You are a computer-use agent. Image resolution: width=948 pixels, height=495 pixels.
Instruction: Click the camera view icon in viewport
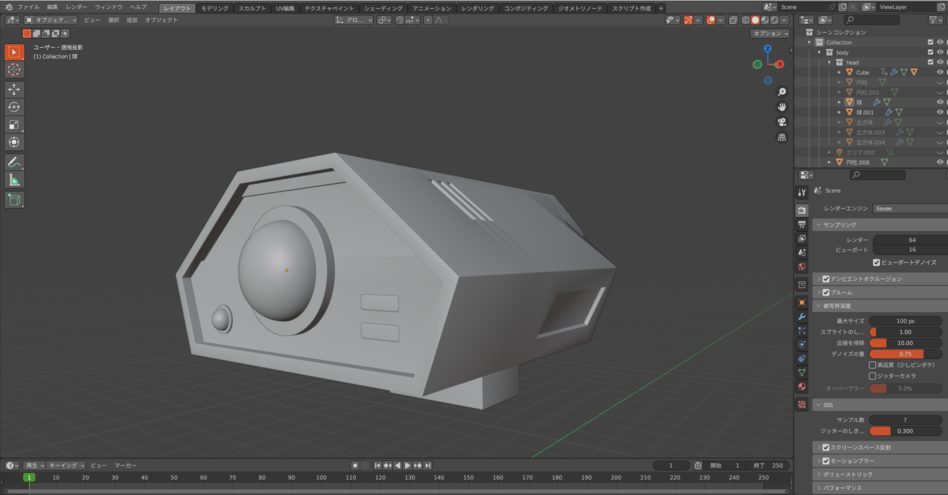(x=781, y=122)
